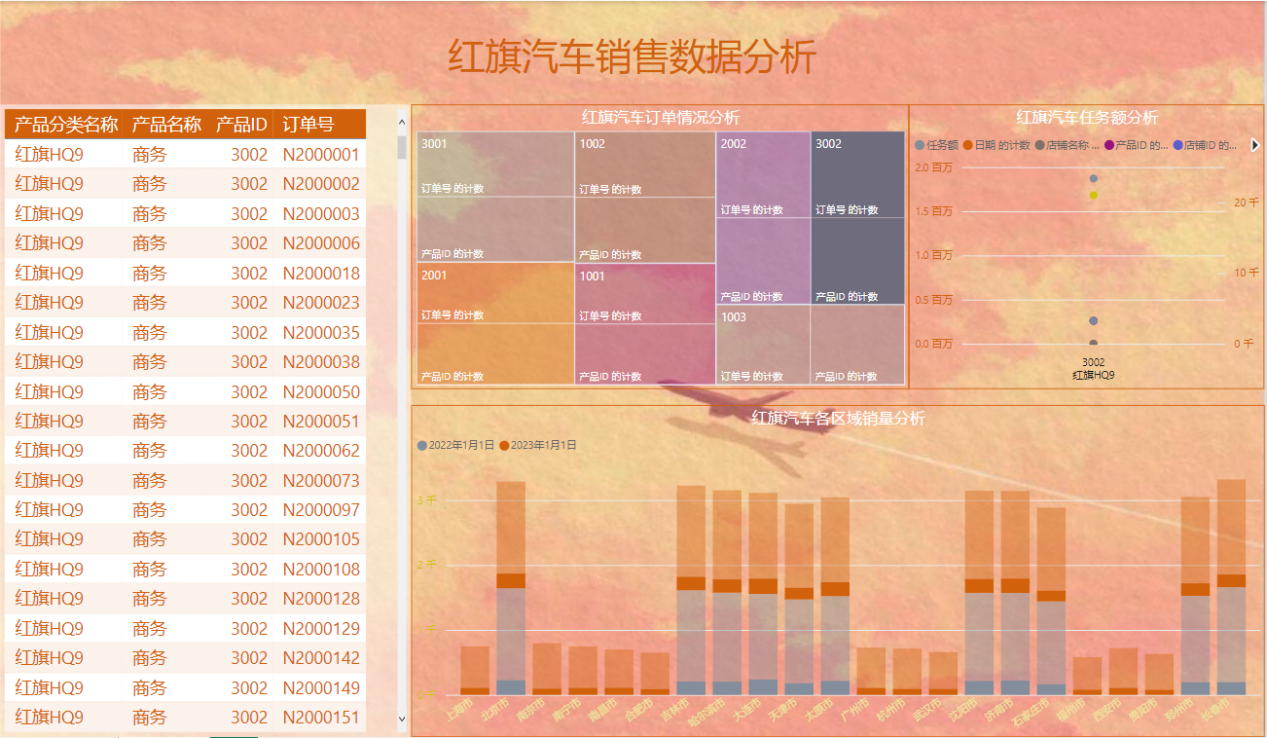
Task: Select treemap tile 3002 订单号 的计数
Action: click(x=858, y=175)
